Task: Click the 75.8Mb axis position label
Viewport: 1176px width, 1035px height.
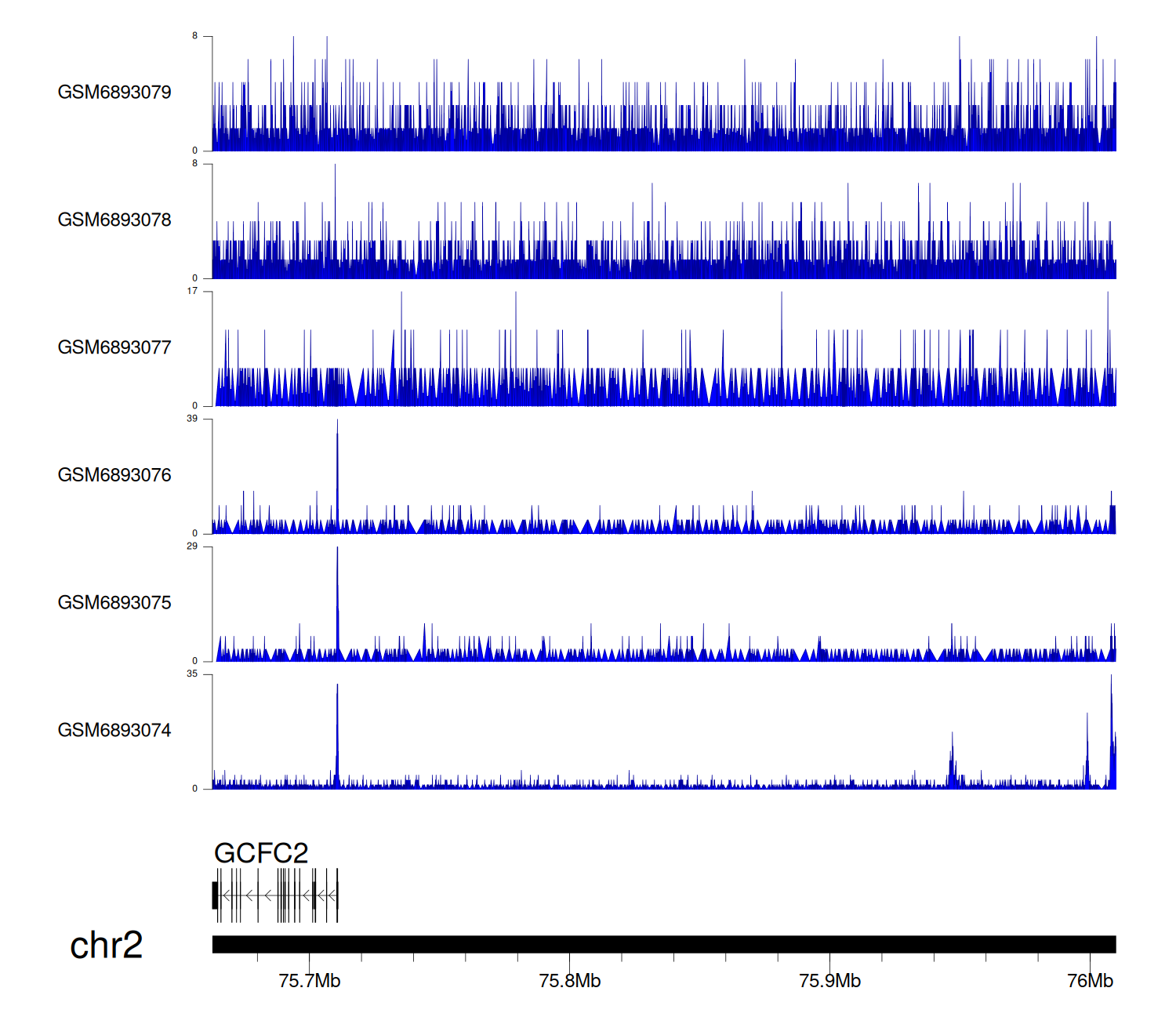Action: pos(570,982)
